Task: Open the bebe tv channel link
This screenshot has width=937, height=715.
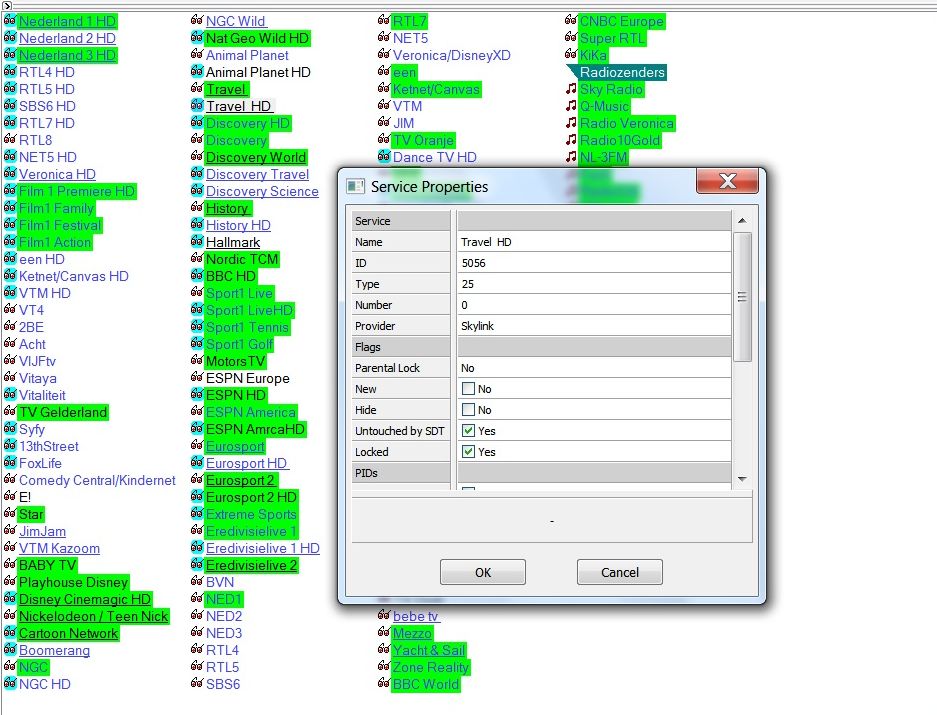Action: point(416,616)
